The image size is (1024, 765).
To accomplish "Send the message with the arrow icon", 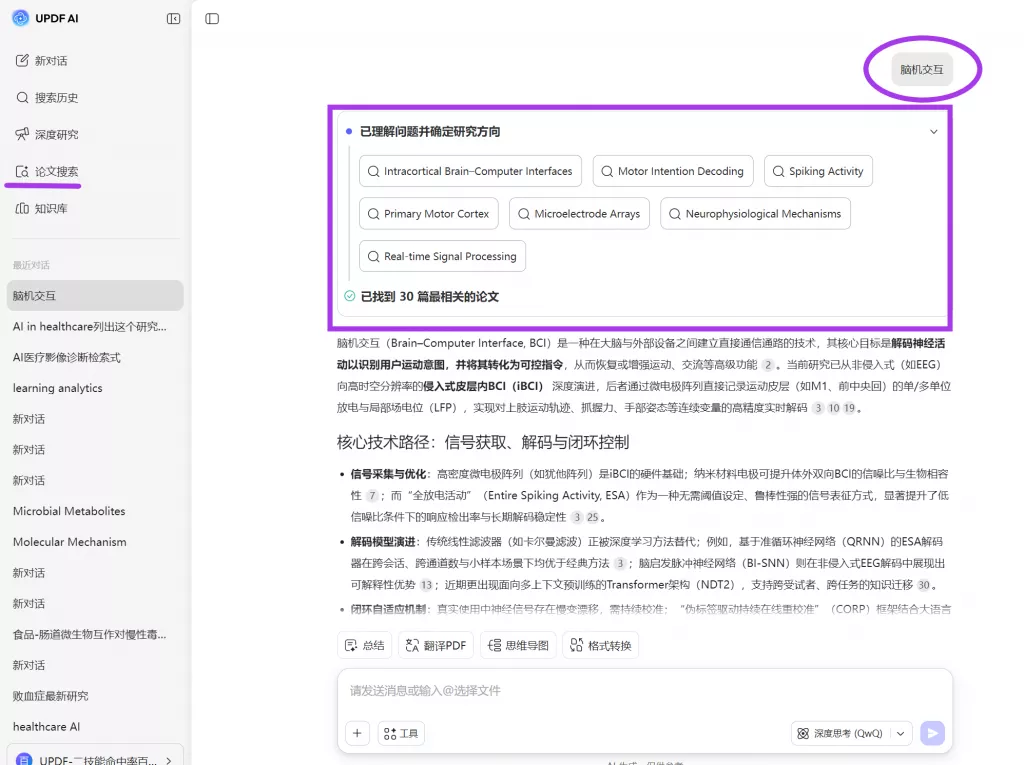I will pos(932,733).
